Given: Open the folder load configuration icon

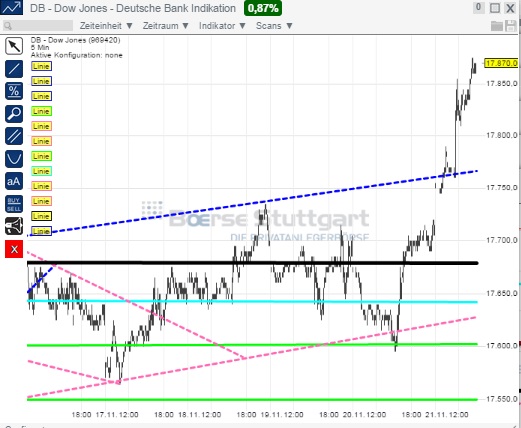Looking at the screenshot, I should pos(497,26).
